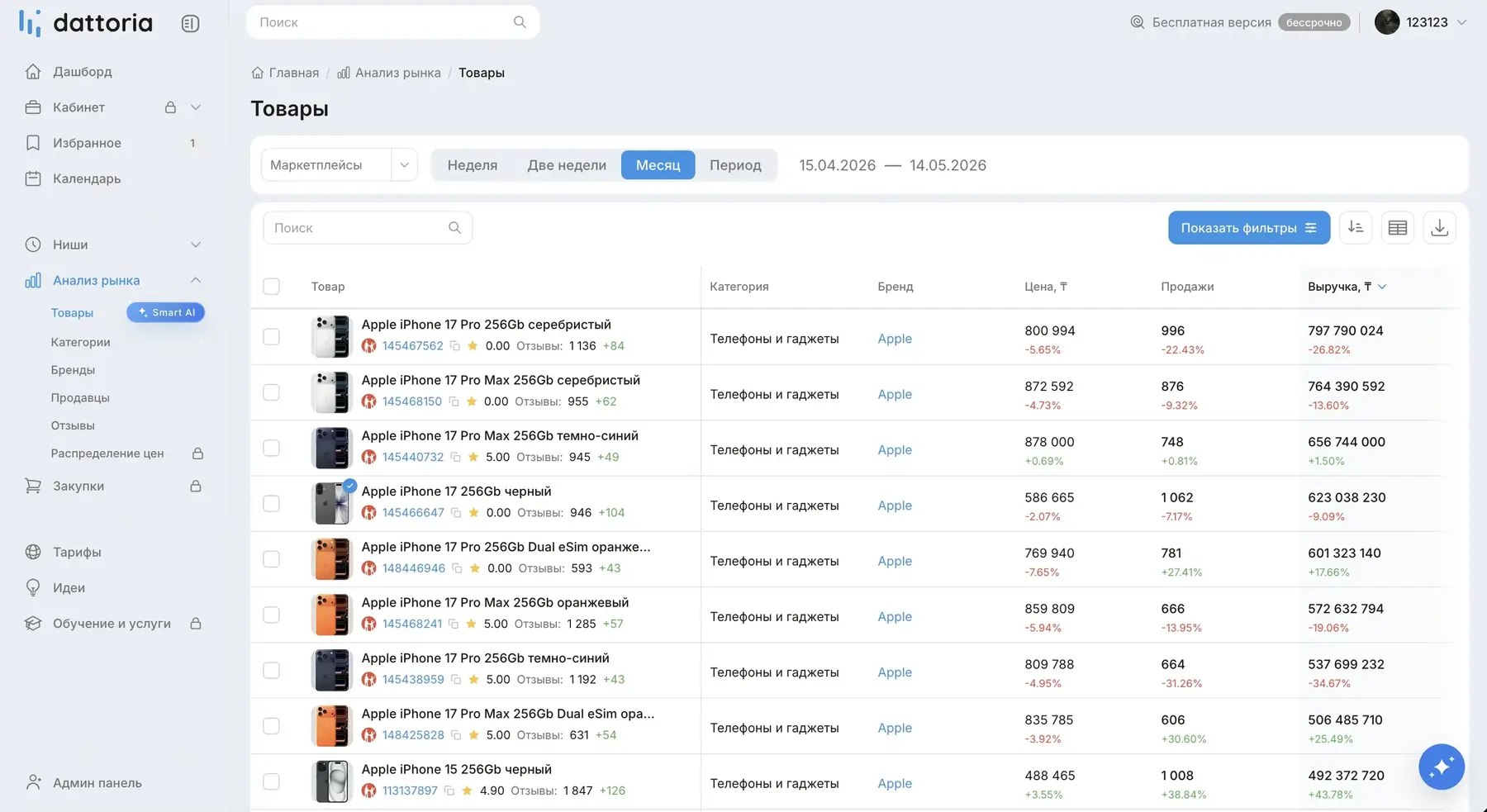Open Отзывы in the sidebar
Image resolution: width=1487 pixels, height=812 pixels.
pyautogui.click(x=73, y=425)
